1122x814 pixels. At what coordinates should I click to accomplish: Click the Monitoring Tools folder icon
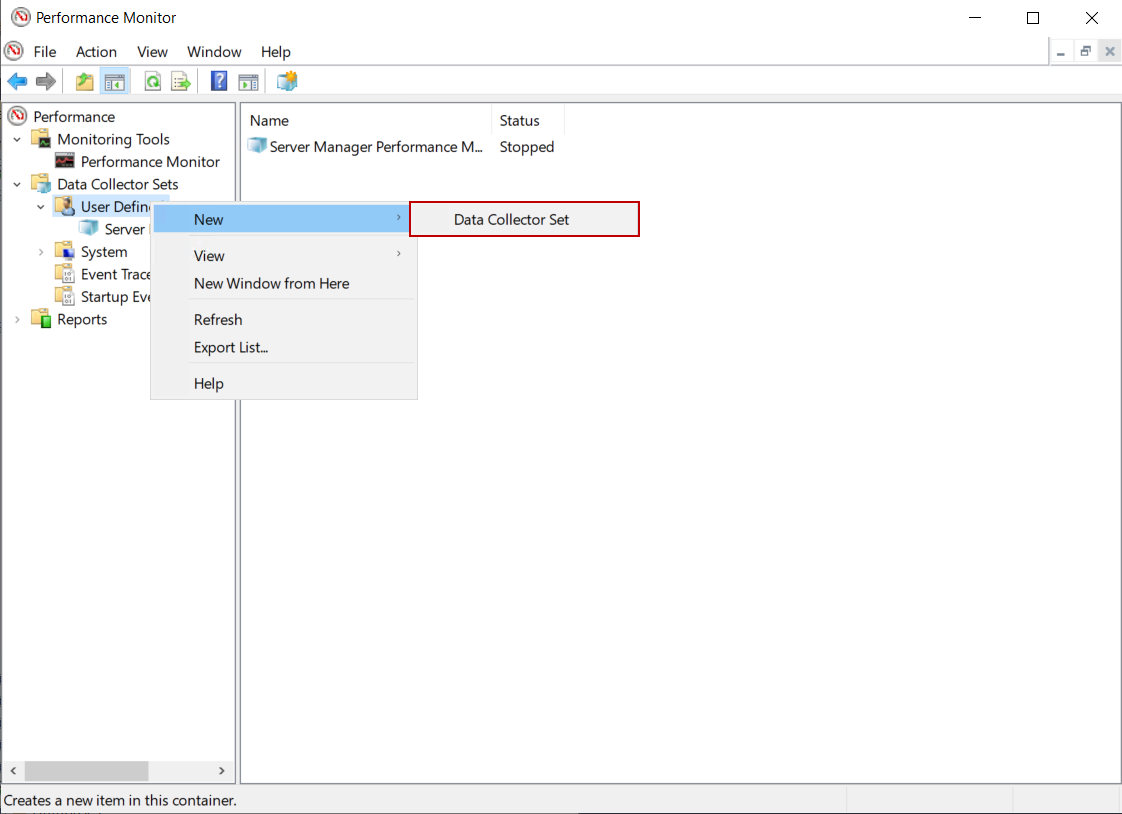pyautogui.click(x=42, y=139)
